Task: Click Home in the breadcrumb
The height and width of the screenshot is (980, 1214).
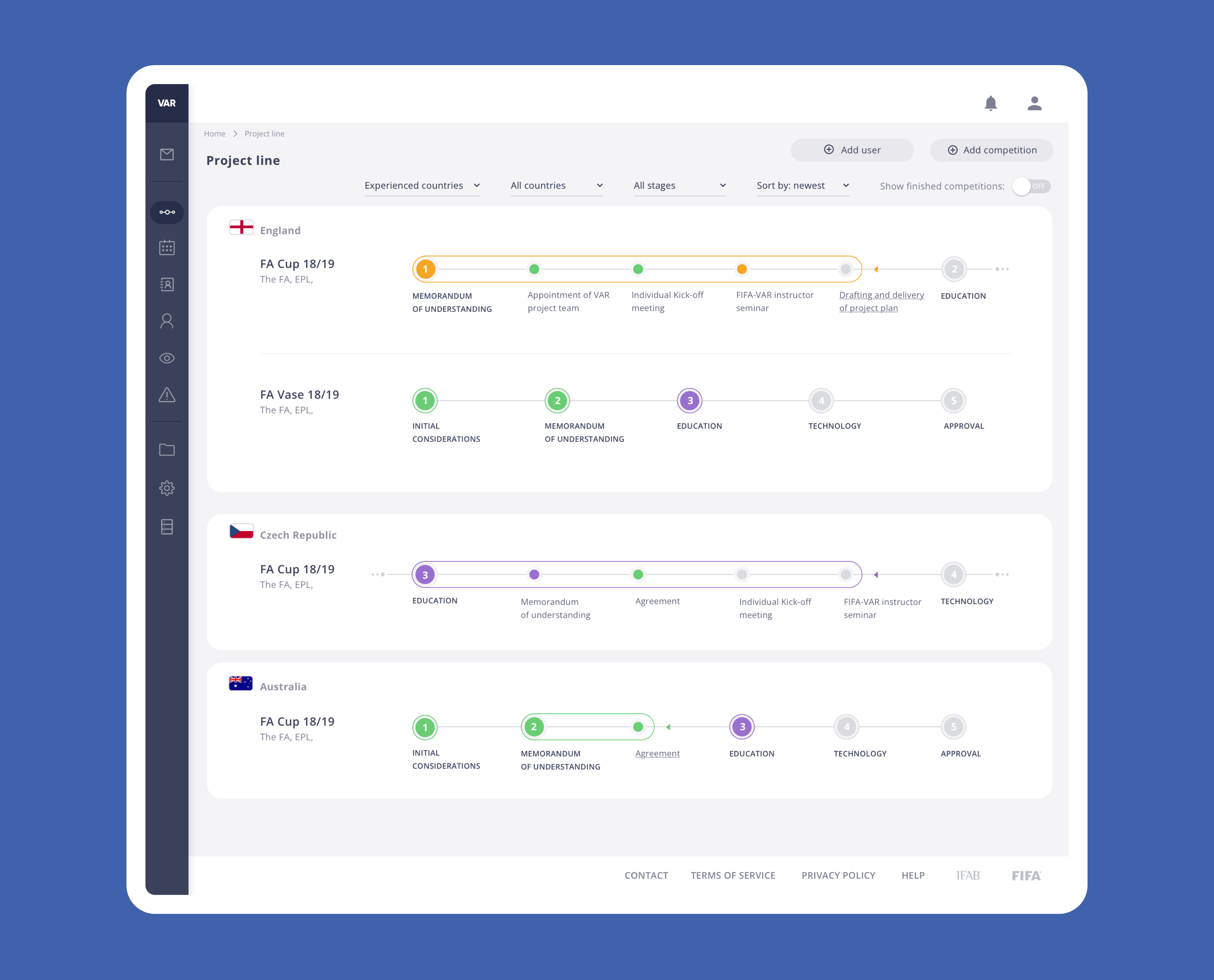Action: [214, 134]
